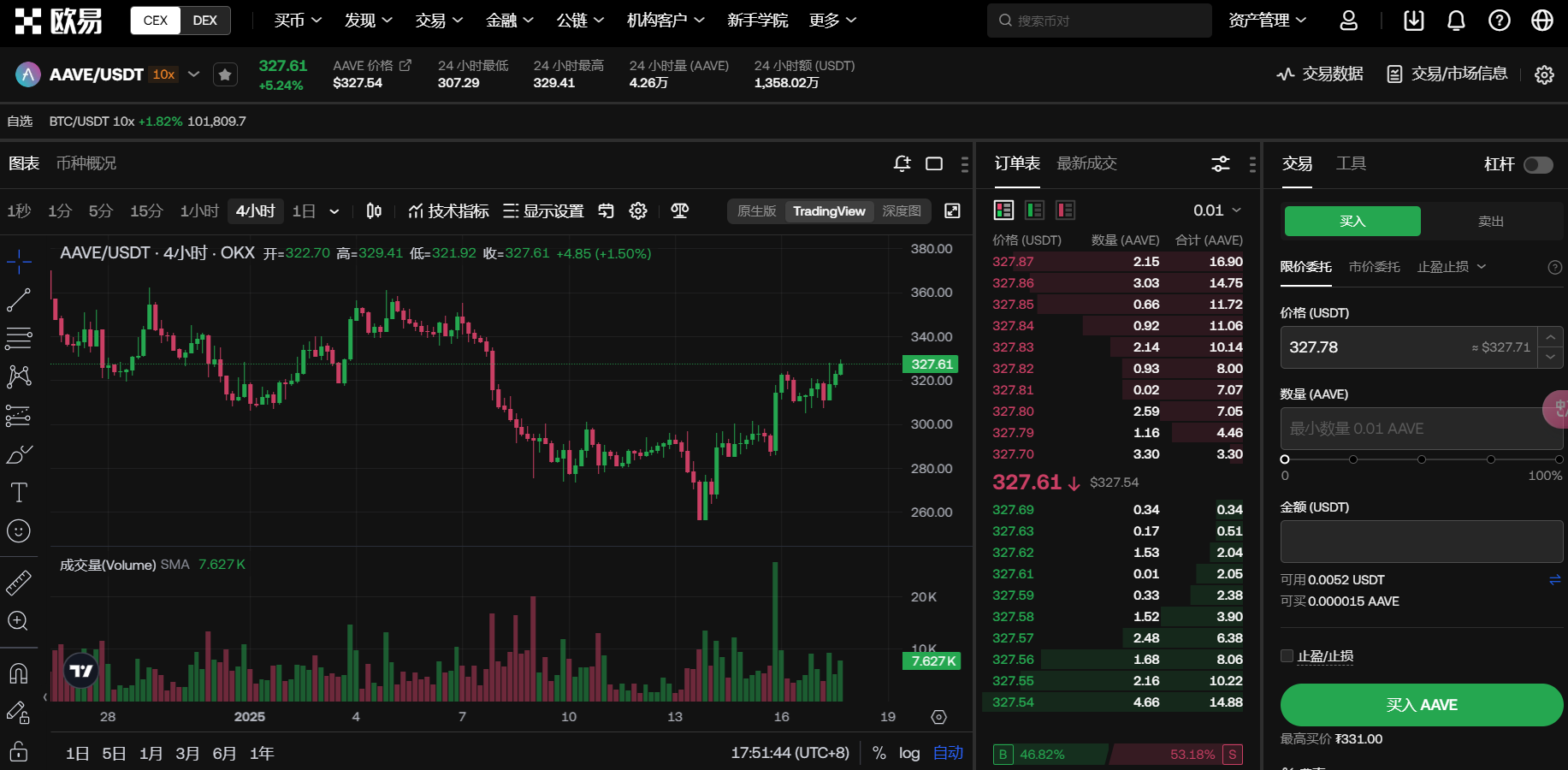Click the favorite star icon beside AAVE/USDT

tap(225, 75)
